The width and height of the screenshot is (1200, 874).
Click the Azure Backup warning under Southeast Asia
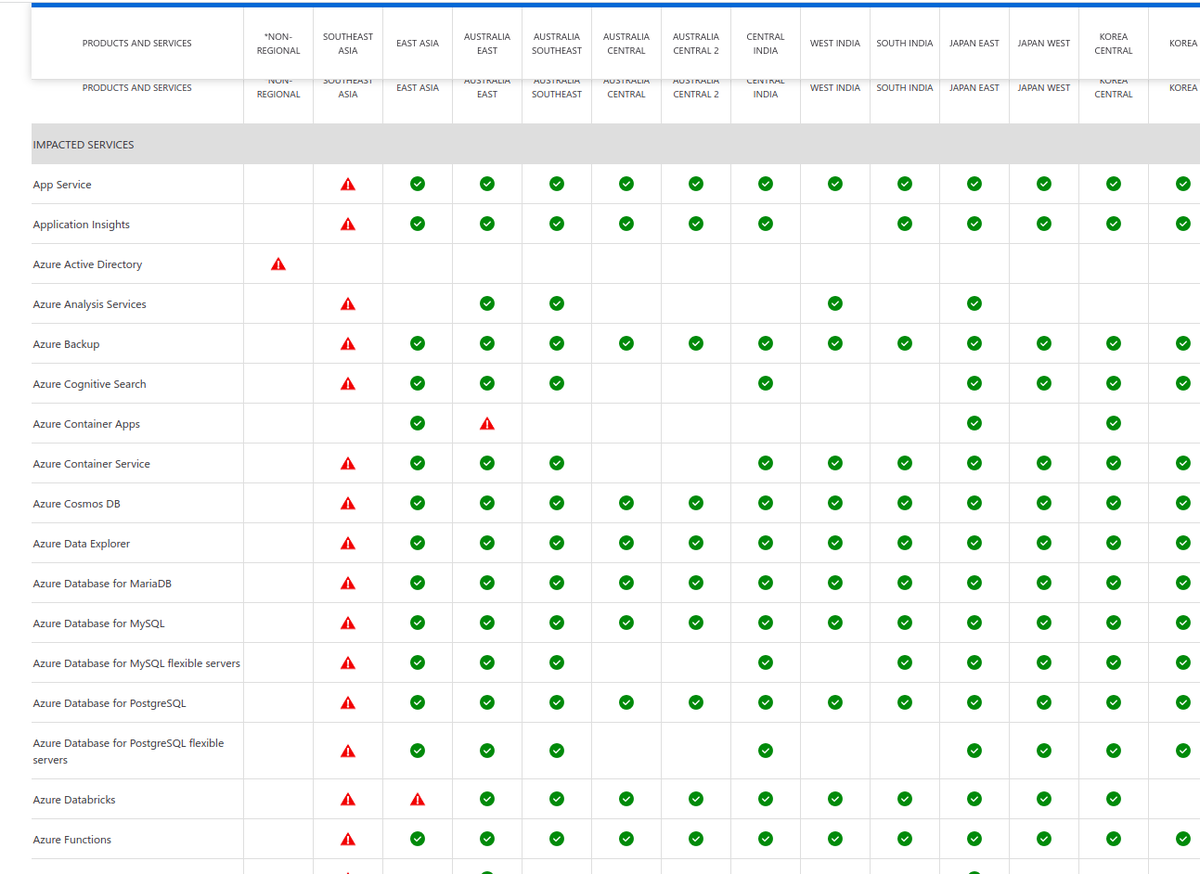(348, 344)
